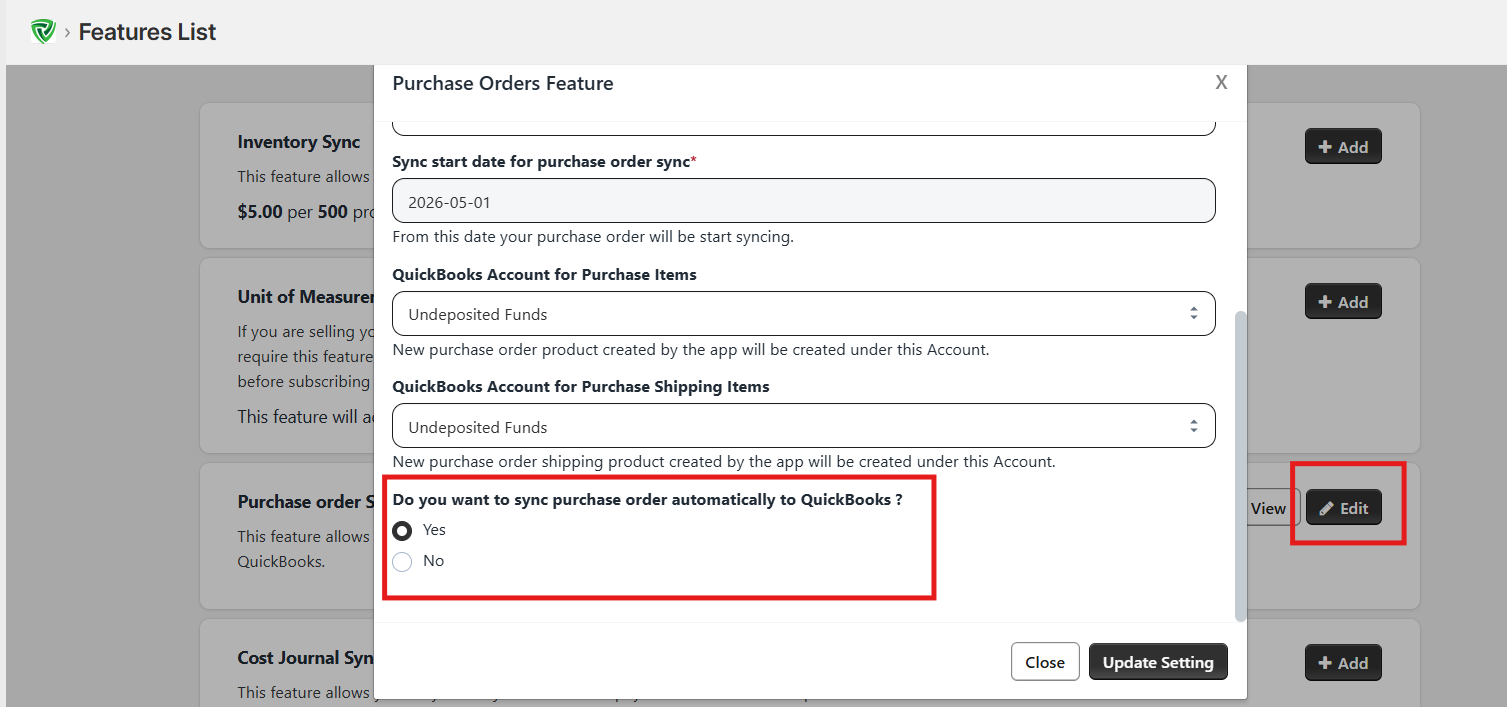The image size is (1507, 707).
Task: Click the green shield app logo
Action: (43, 32)
